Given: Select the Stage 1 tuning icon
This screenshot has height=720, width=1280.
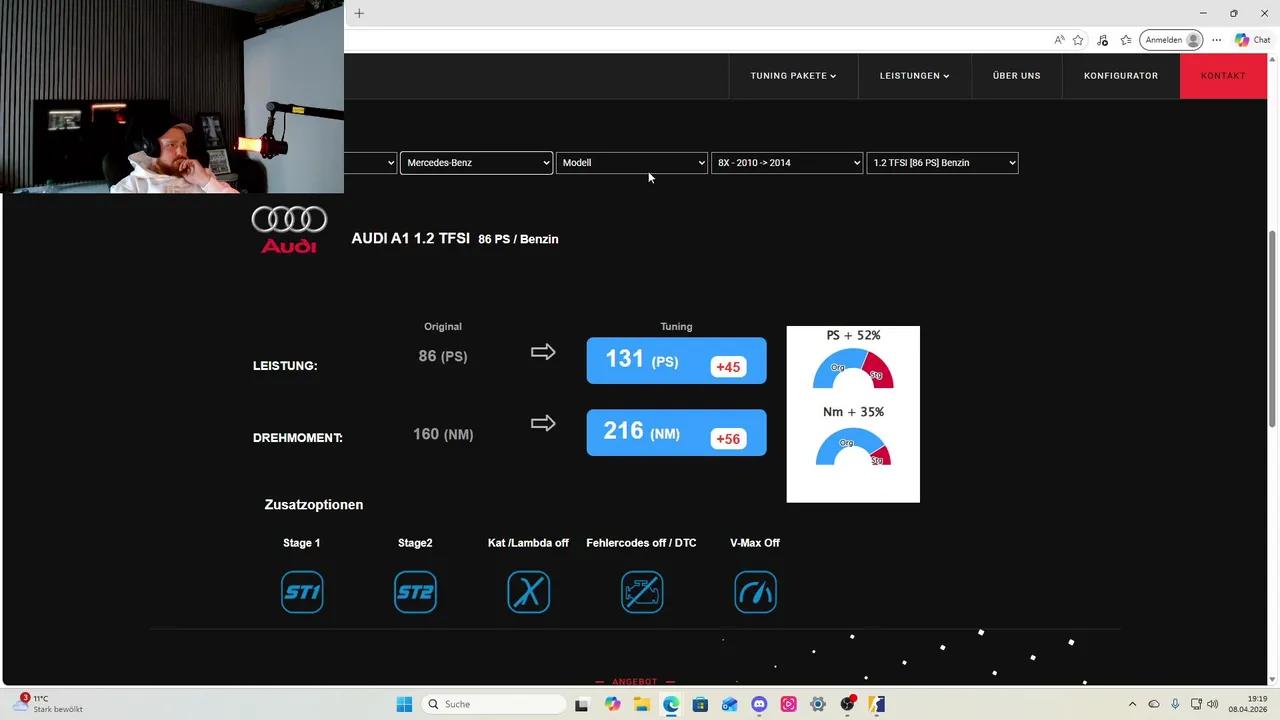Looking at the screenshot, I should coord(302,592).
